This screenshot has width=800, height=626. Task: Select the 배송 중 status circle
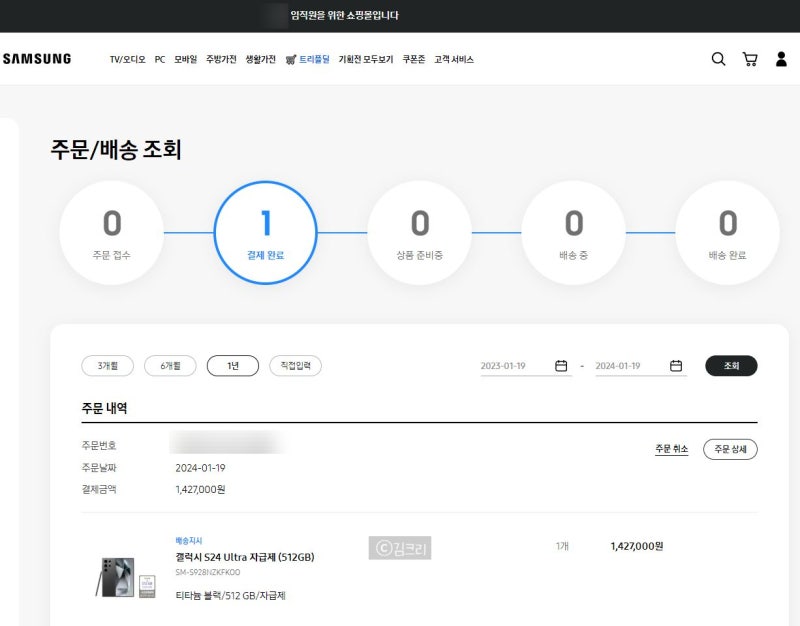click(573, 233)
